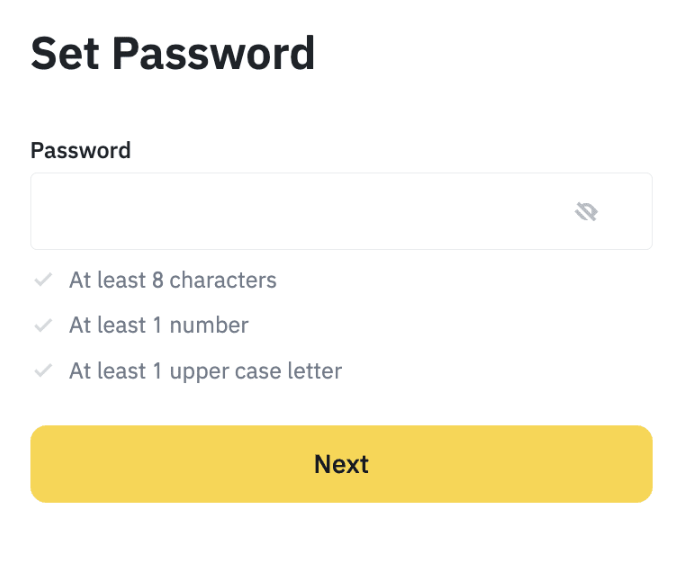Toggle password visibility with the eye icon

pos(586,211)
